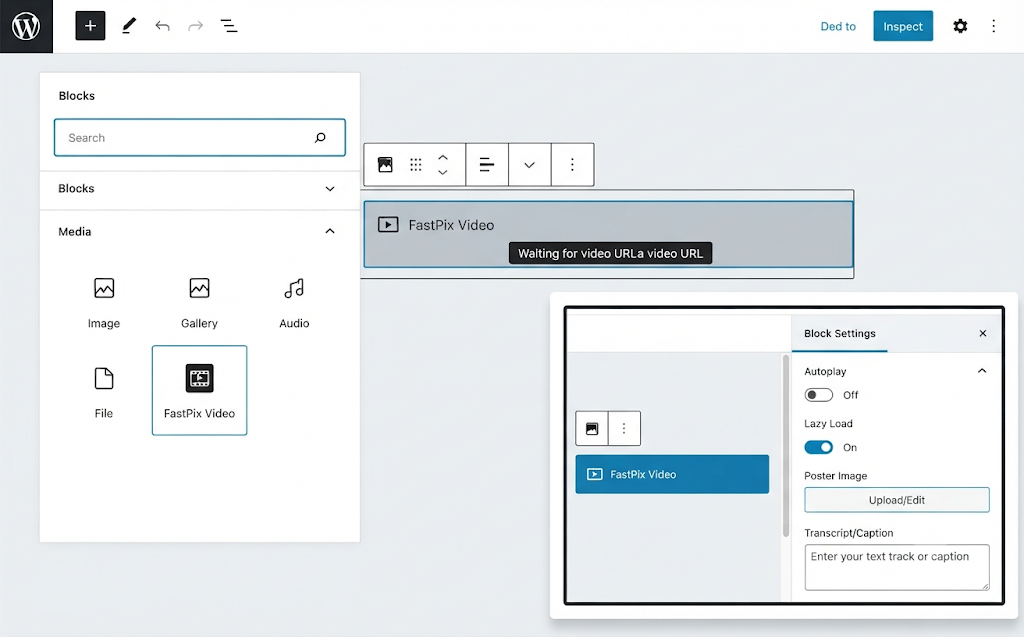Turn on the Autoplay toggle
Viewport: 1024px width, 637px height.
point(818,395)
